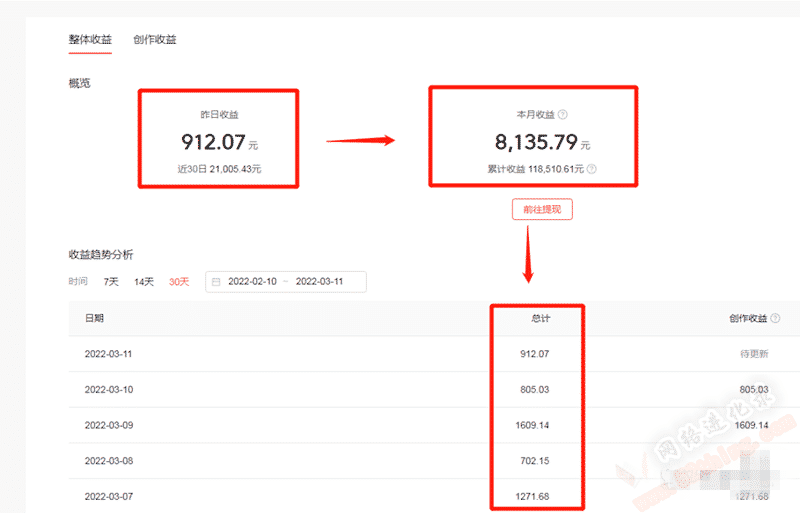Select the 2022-03-08 date cell
800x513 pixels.
109,461
